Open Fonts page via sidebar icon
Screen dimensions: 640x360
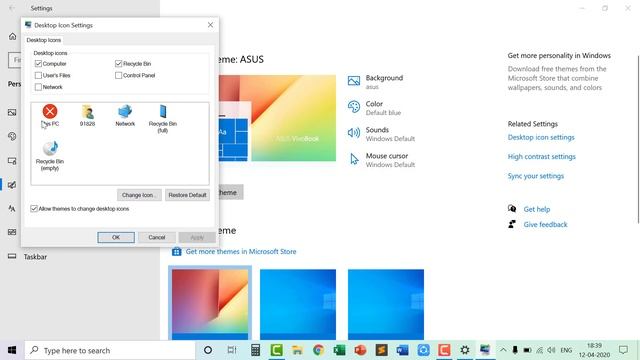click(x=12, y=209)
